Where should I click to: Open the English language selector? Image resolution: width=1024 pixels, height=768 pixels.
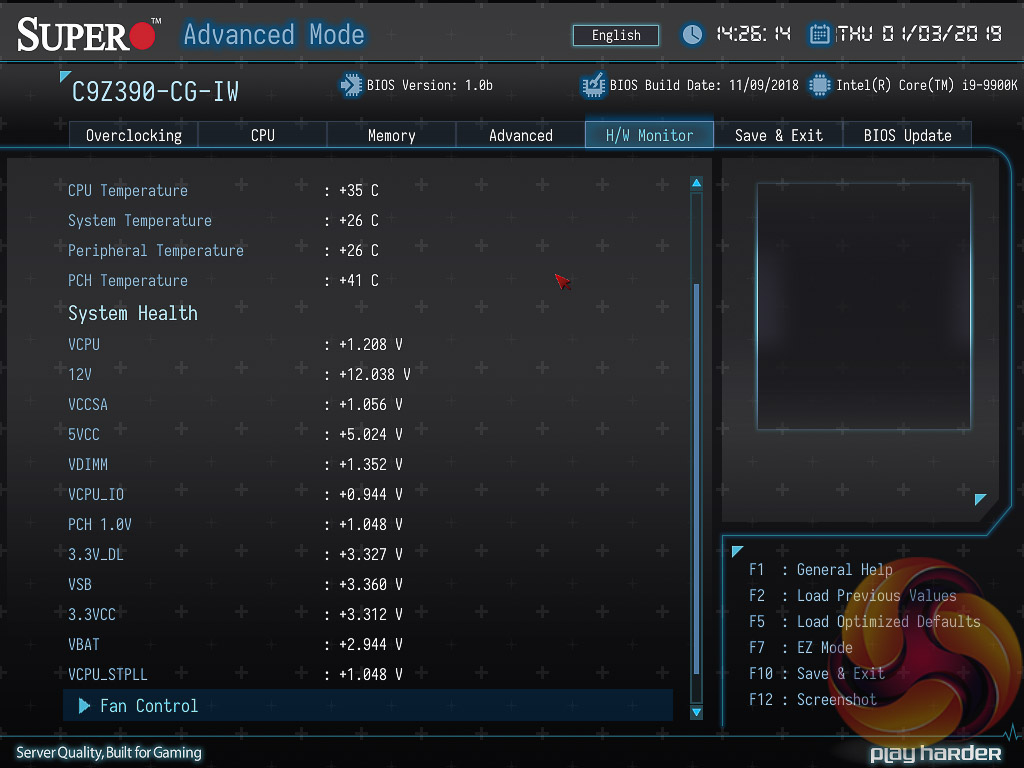click(x=616, y=35)
